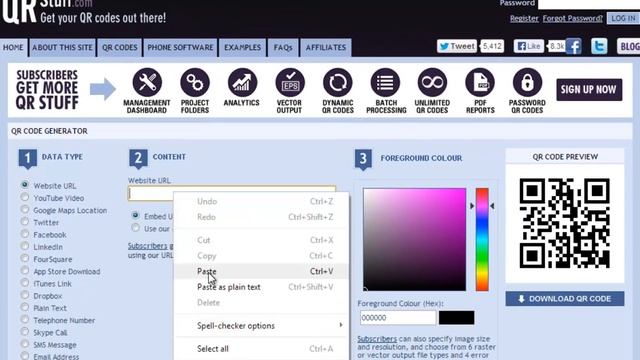Open the Twitter bird square icon
The height and width of the screenshot is (360, 640).
coord(599,46)
